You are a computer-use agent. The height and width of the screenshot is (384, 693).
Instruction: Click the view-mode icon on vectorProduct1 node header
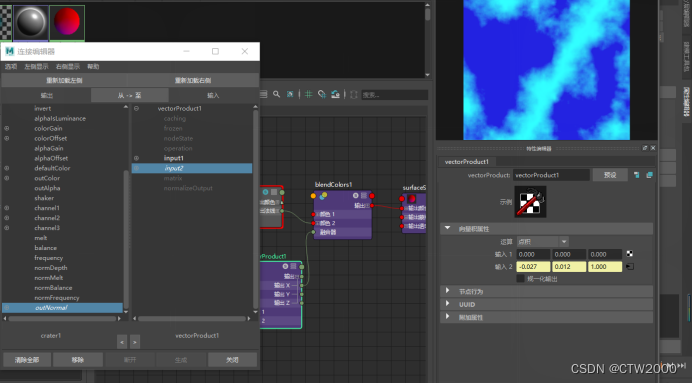[293, 266]
